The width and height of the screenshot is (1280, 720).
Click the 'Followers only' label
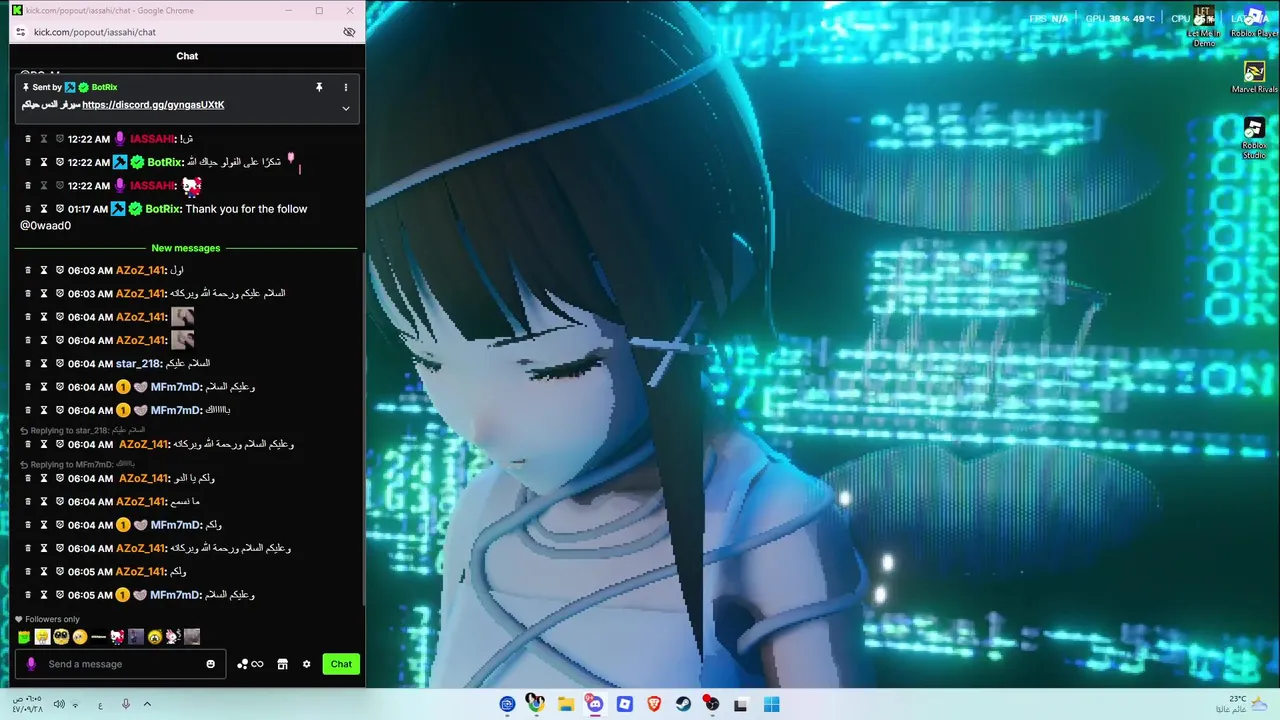[x=52, y=620]
